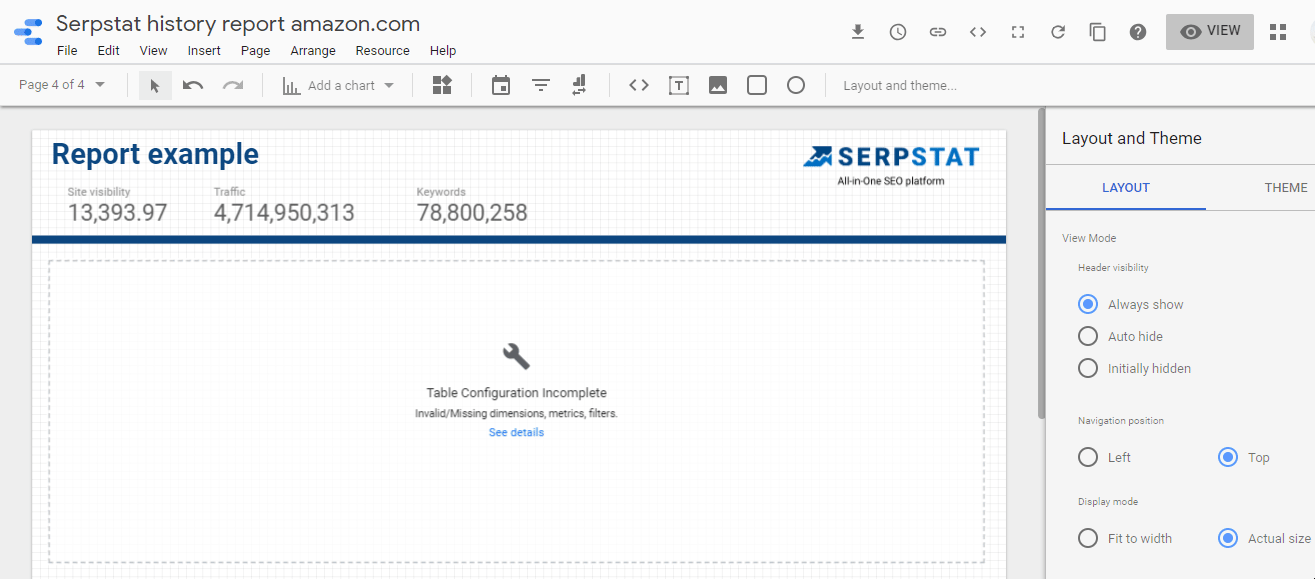Set navigation position to Top
1315x579 pixels.
(x=1228, y=457)
